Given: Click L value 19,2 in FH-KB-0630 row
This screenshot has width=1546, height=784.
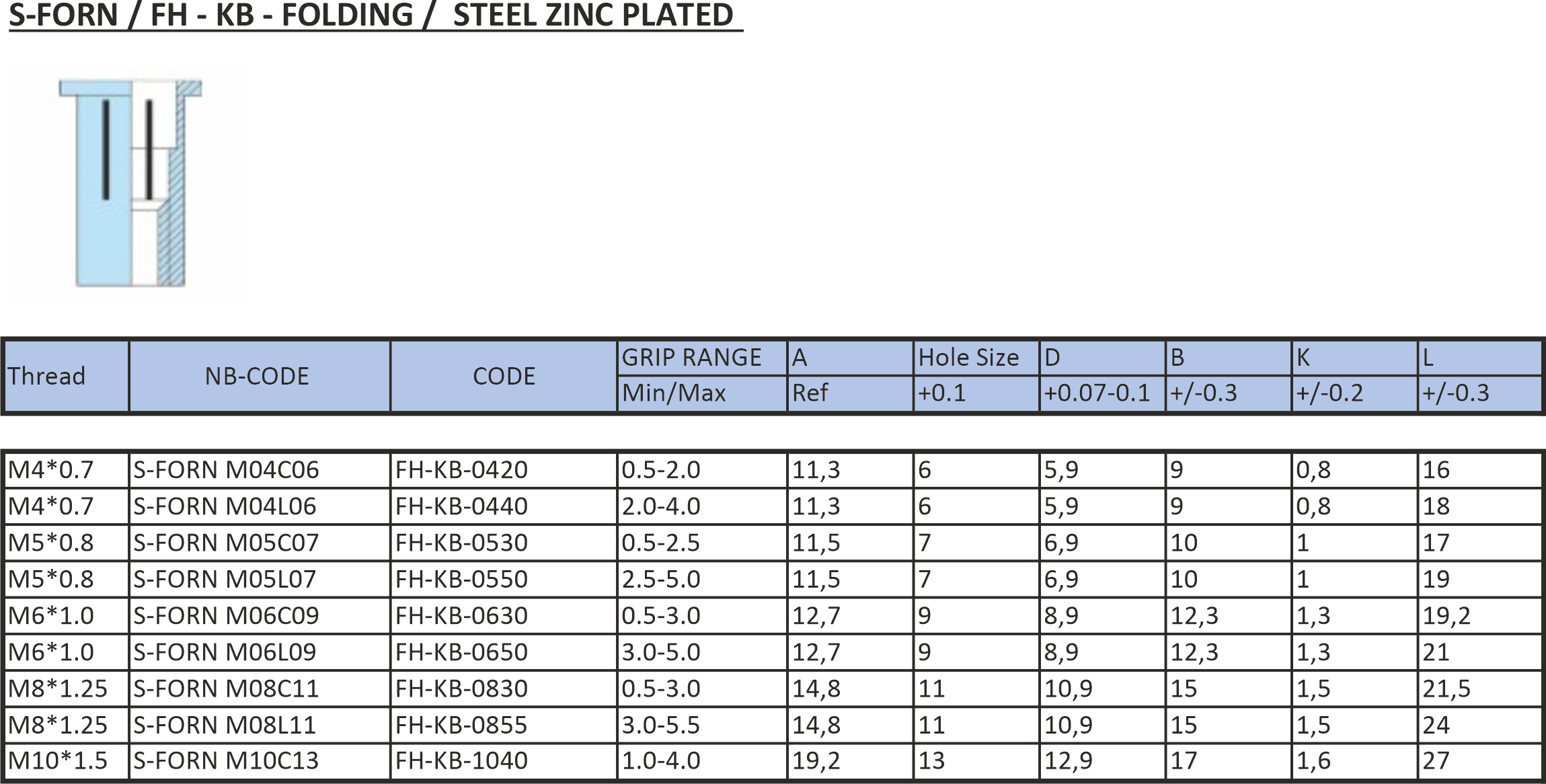Looking at the screenshot, I should 1479,615.
